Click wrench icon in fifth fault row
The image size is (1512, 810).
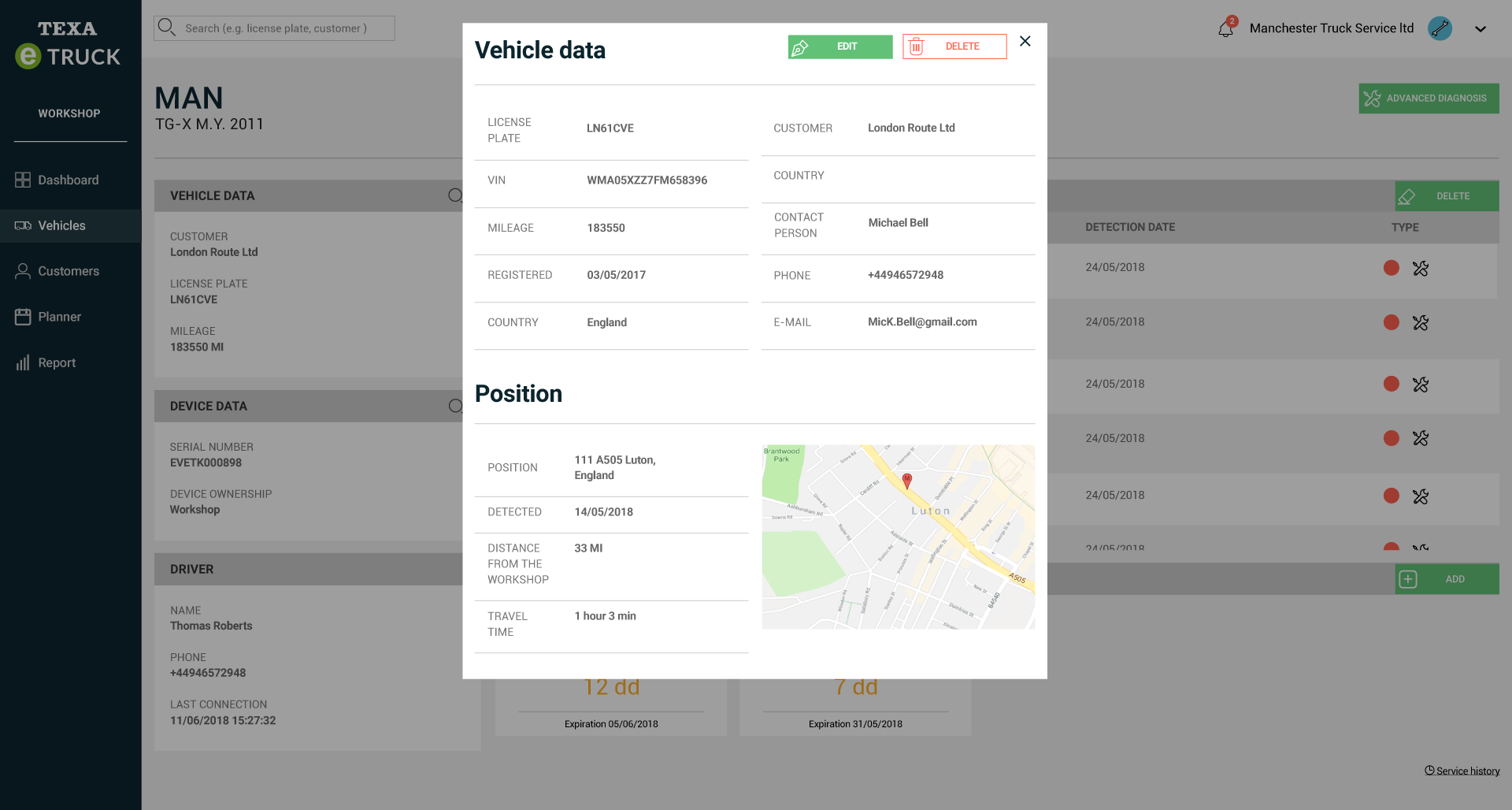1421,496
